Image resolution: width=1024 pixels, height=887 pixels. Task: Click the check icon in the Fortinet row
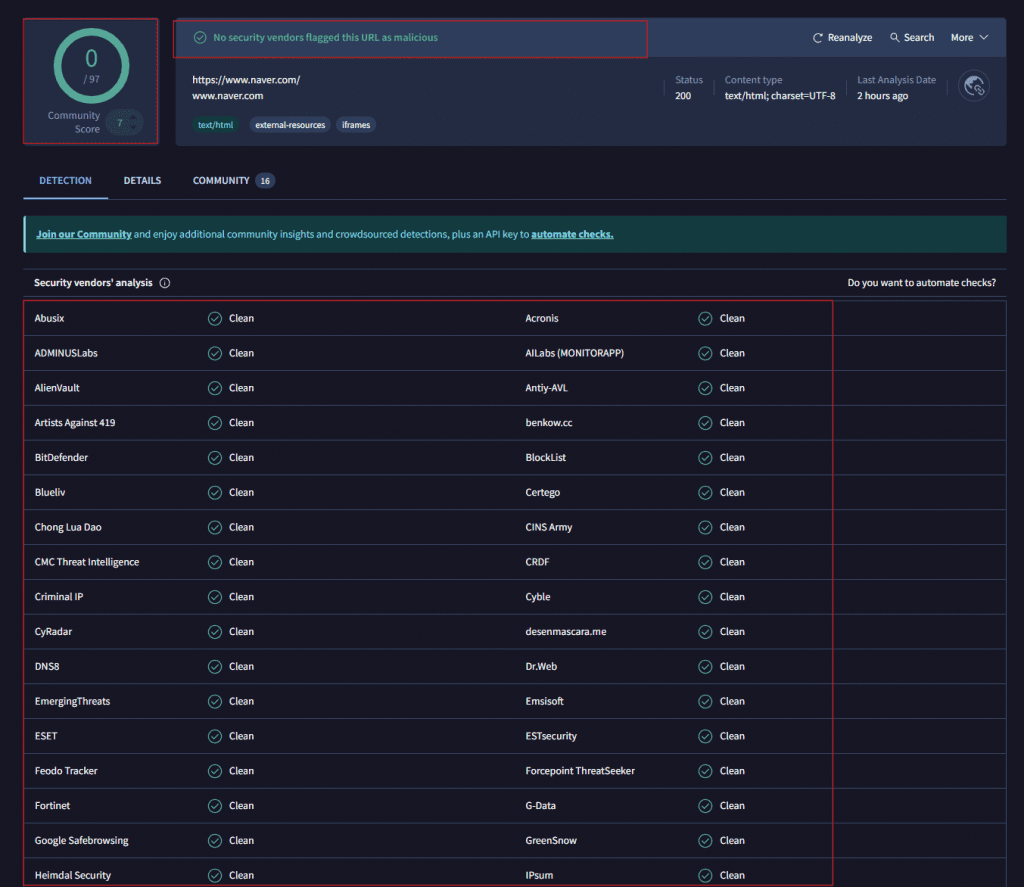point(215,806)
